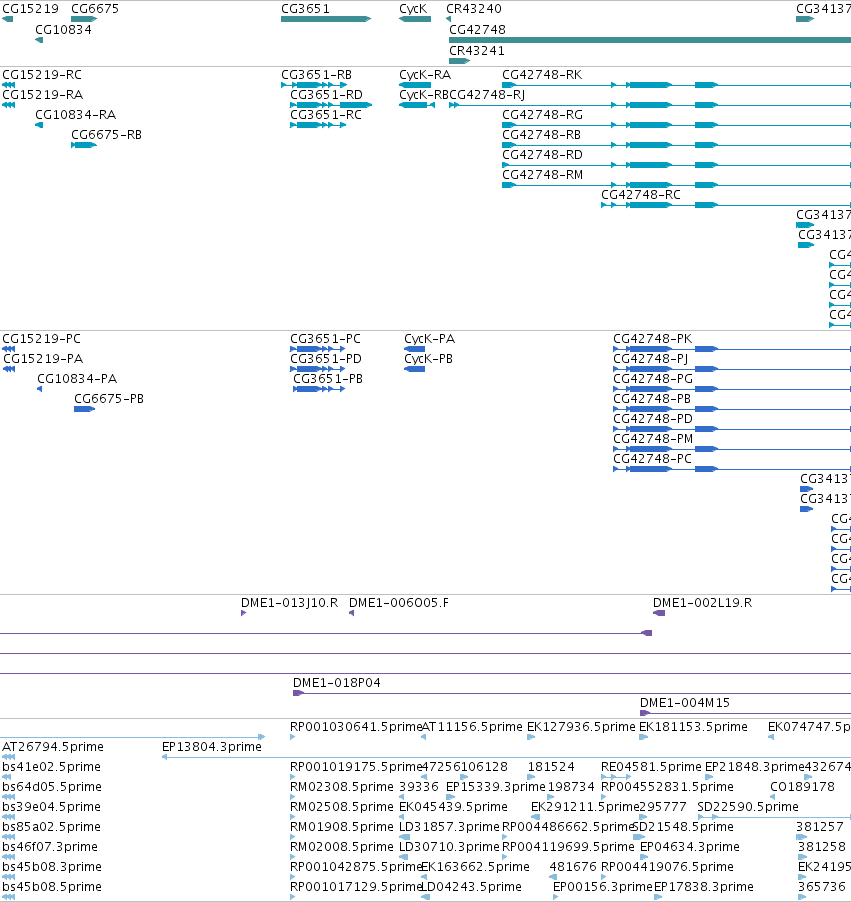Select BAC end DME1-006O05.F
Image resolution: width=851 pixels, height=902 pixels.
(x=399, y=603)
